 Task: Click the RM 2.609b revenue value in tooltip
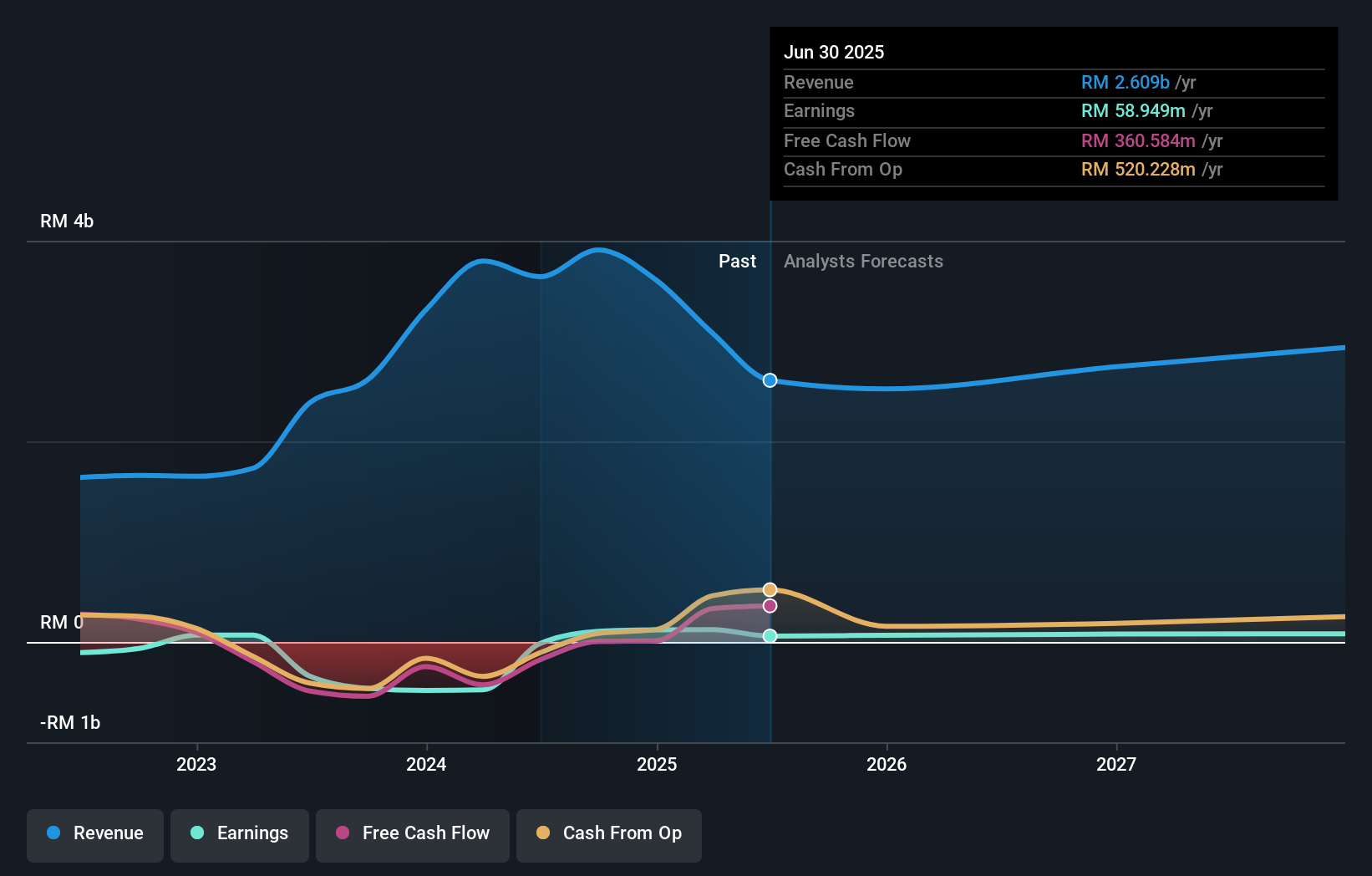pos(1126,83)
